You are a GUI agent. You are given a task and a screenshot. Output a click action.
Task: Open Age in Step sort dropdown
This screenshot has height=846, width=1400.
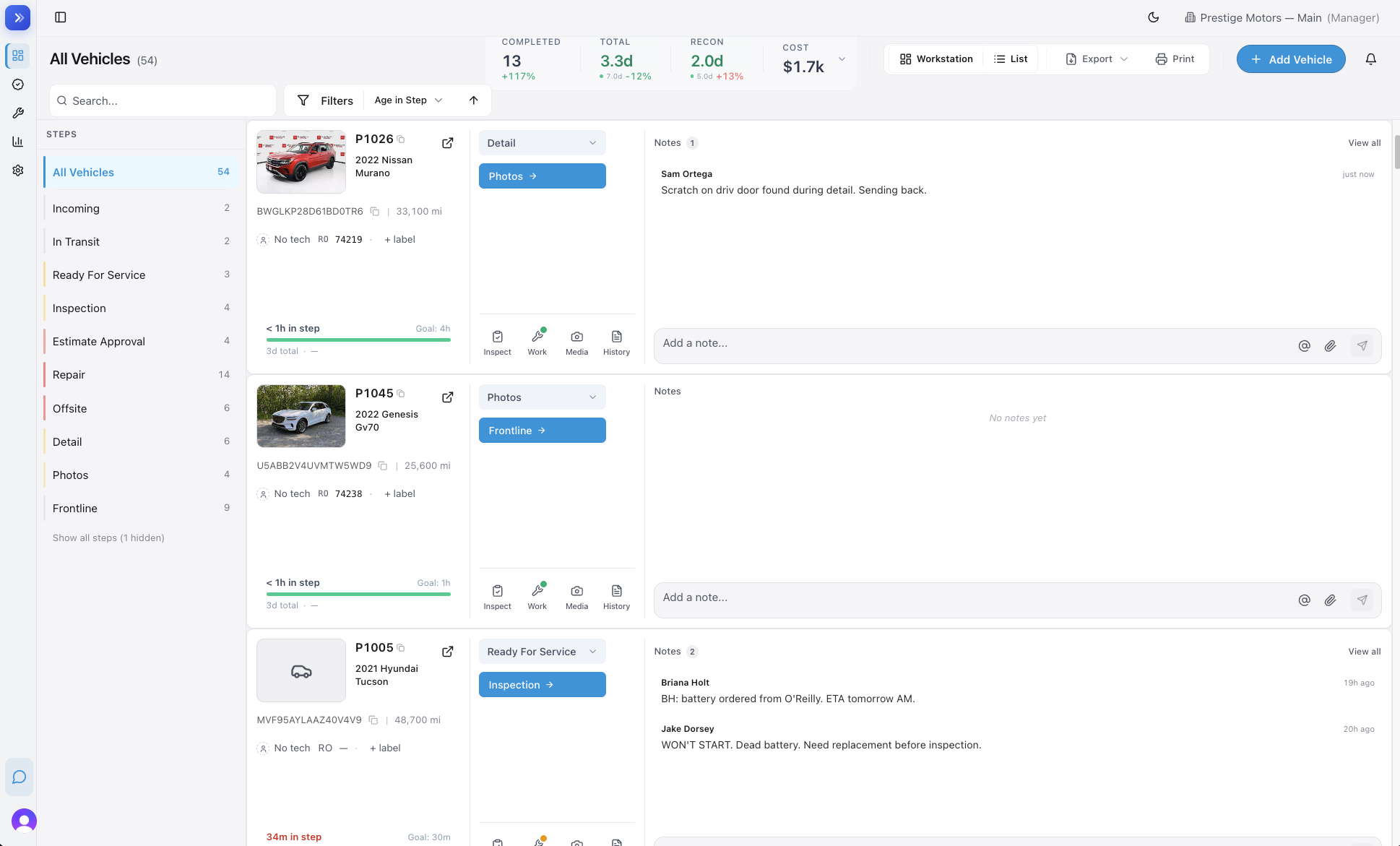(408, 100)
